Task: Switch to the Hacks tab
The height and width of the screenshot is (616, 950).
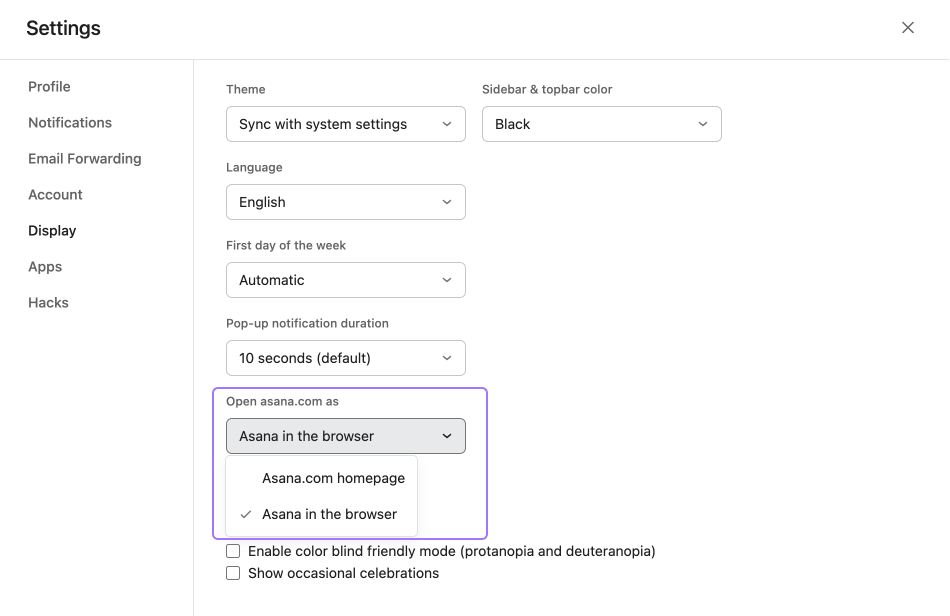Action: 48,303
